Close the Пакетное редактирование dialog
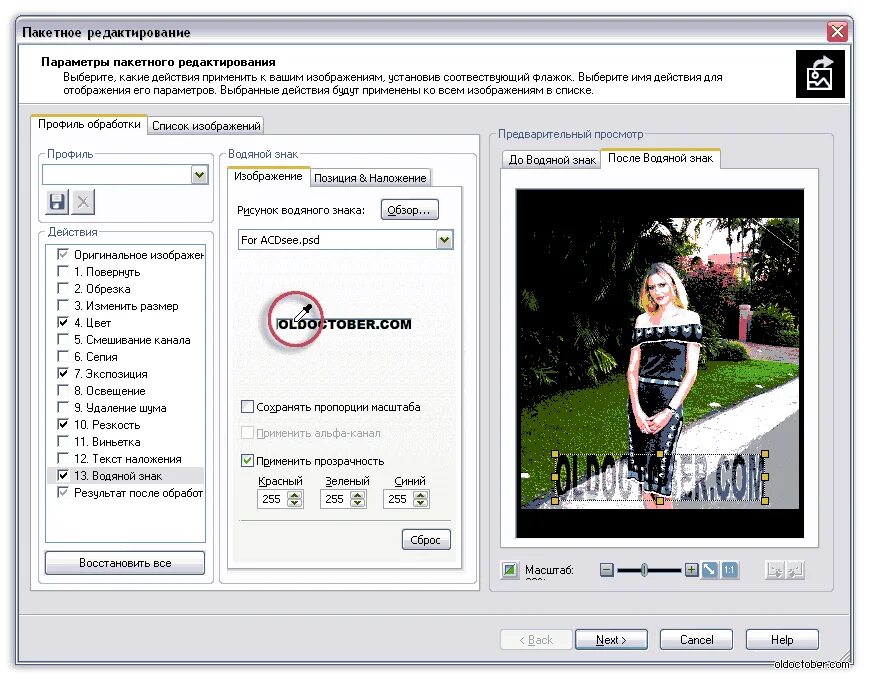This screenshot has height=680, width=869. (837, 32)
